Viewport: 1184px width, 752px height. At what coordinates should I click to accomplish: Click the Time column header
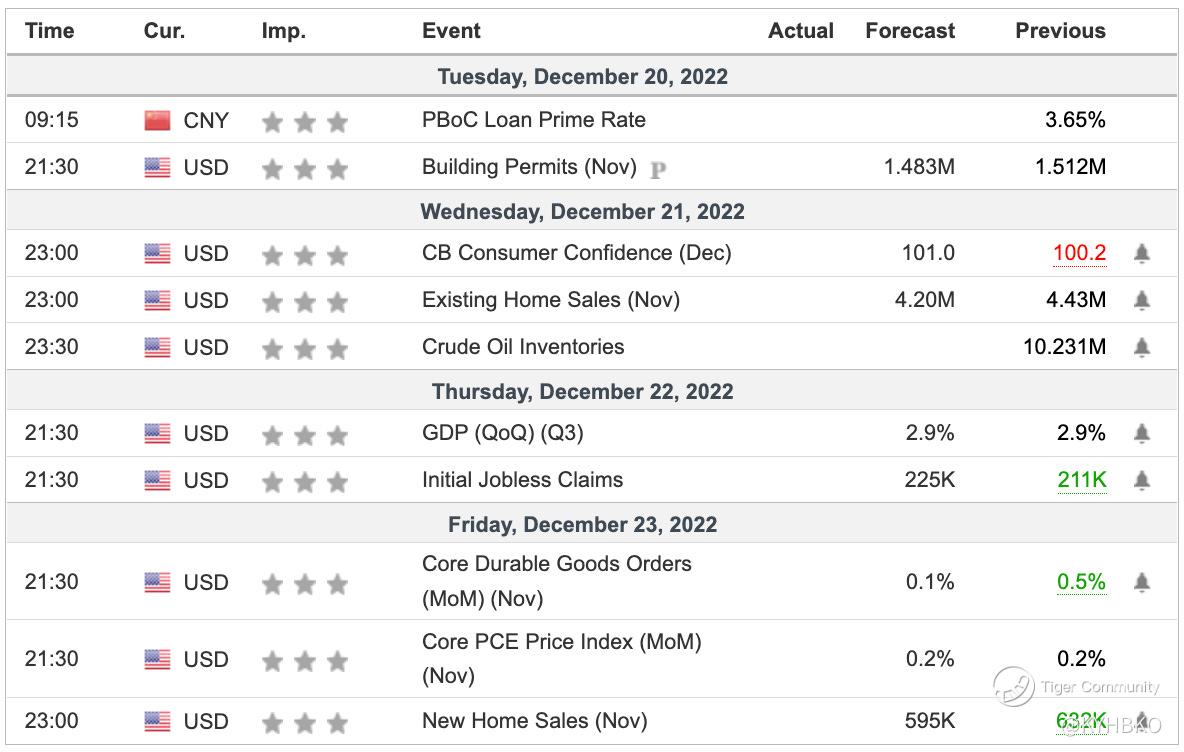coord(50,30)
